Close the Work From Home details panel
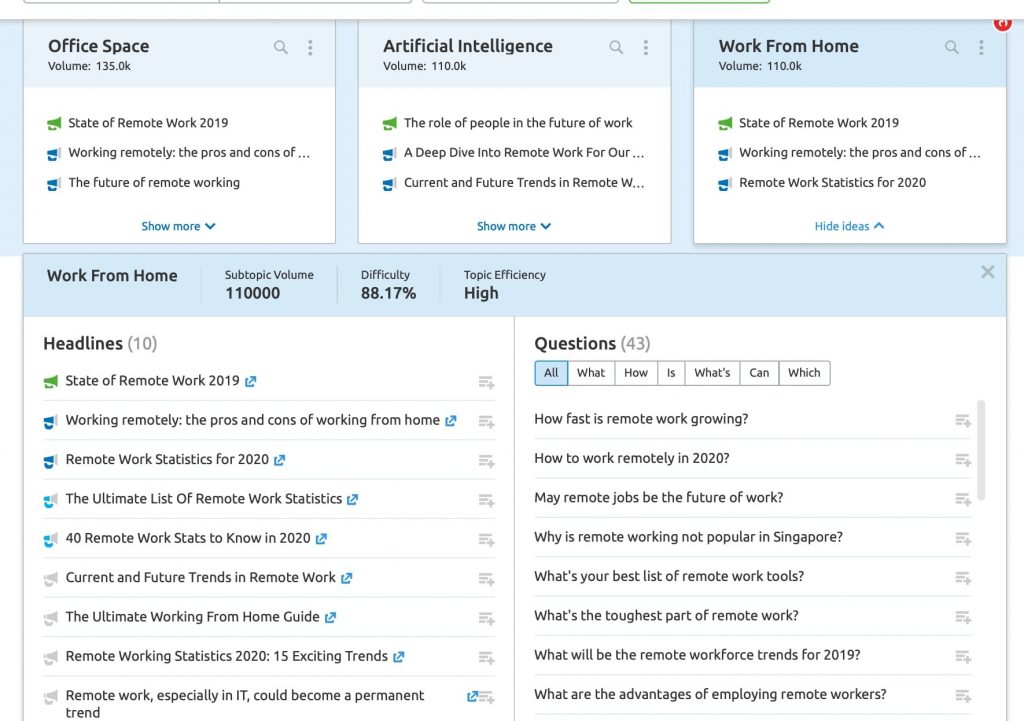Image resolution: width=1024 pixels, height=721 pixels. pyautogui.click(x=987, y=271)
